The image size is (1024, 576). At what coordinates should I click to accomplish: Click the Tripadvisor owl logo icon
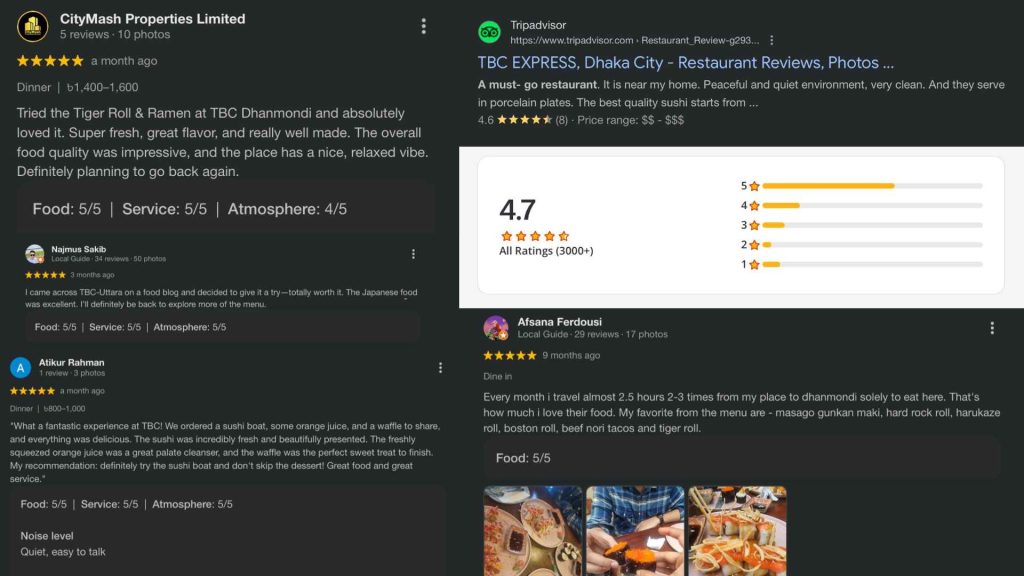pos(489,32)
